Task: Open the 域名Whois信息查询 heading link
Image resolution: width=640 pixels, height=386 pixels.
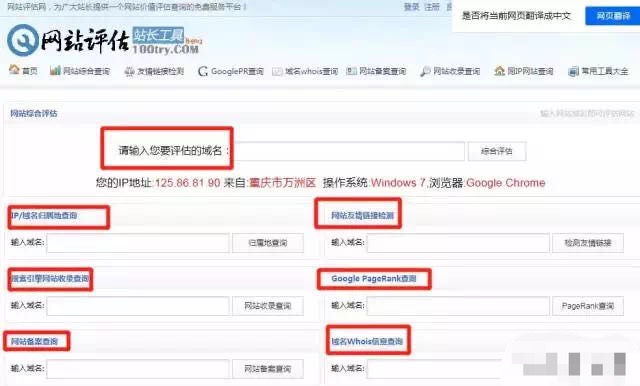Action: pyautogui.click(x=367, y=342)
